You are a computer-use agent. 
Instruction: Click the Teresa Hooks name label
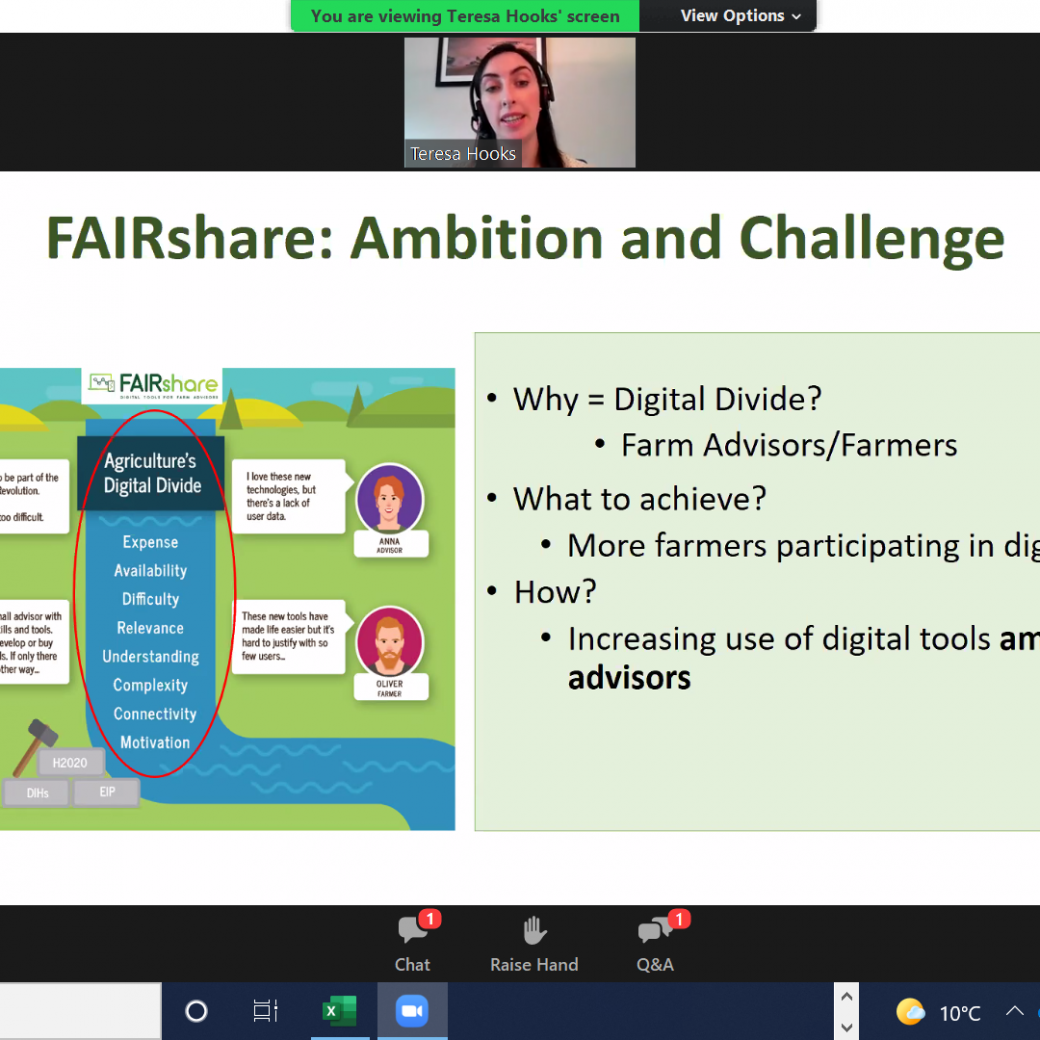(463, 154)
